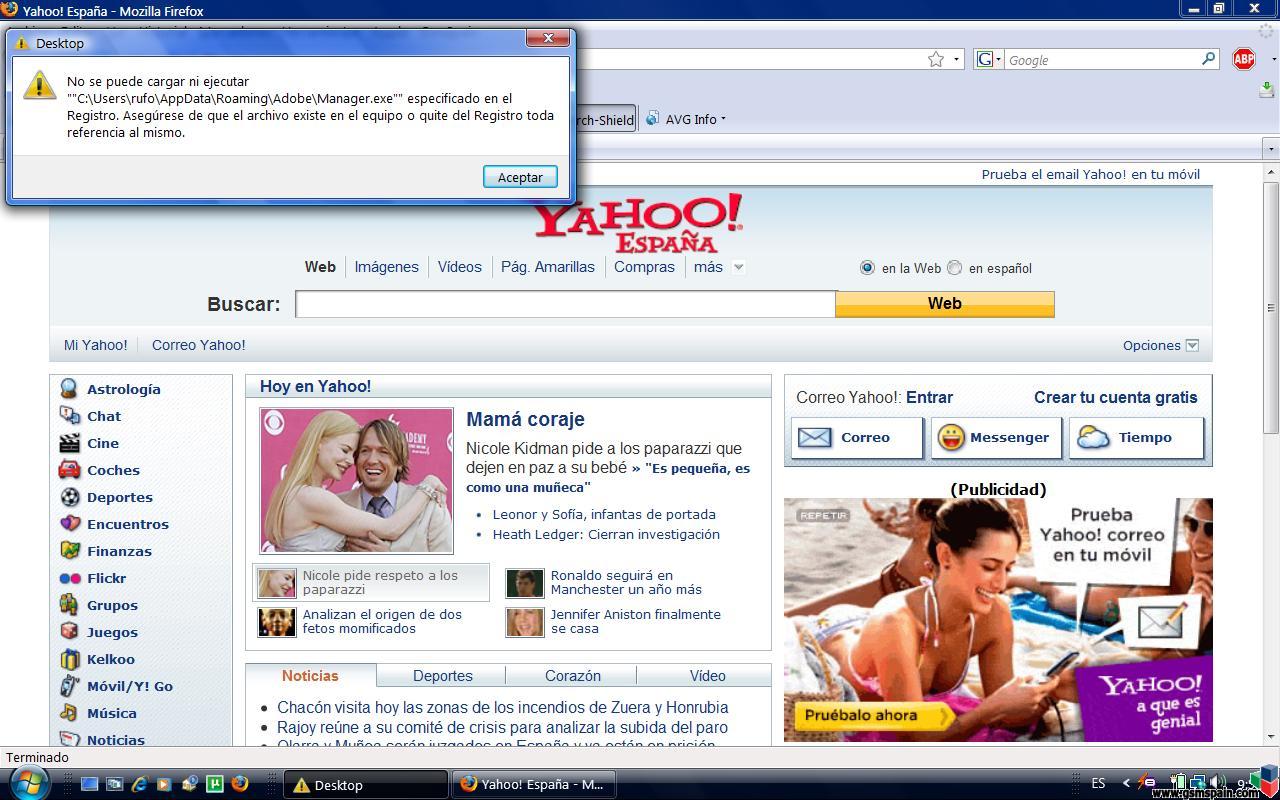Open 'Leonor y Sofía, infantas de portada'
Screen dimensions: 1280x800
point(604,514)
